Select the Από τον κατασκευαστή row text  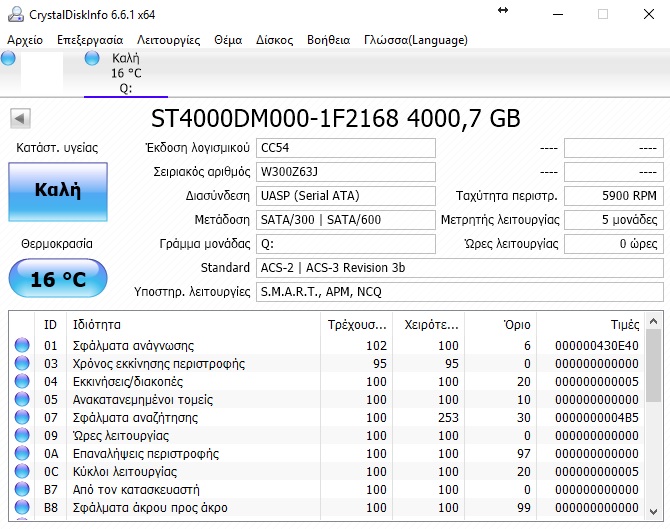[x=136, y=489]
